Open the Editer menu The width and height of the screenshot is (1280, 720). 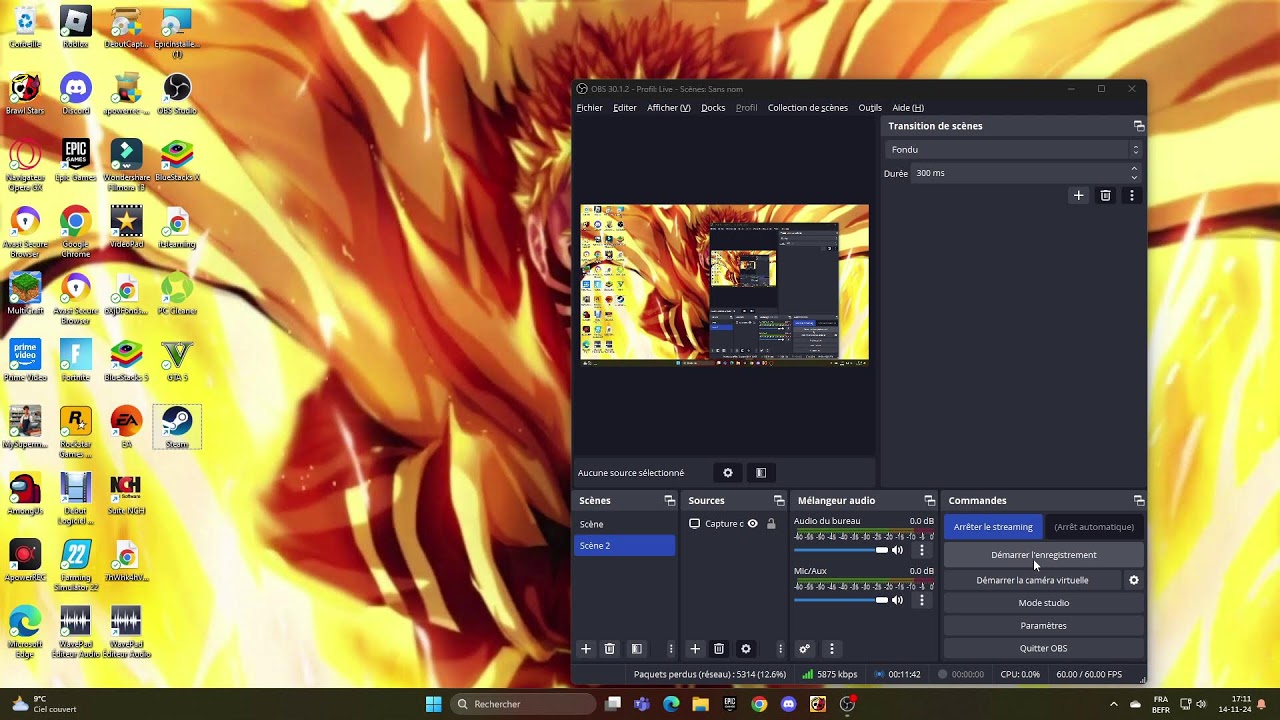coord(625,108)
